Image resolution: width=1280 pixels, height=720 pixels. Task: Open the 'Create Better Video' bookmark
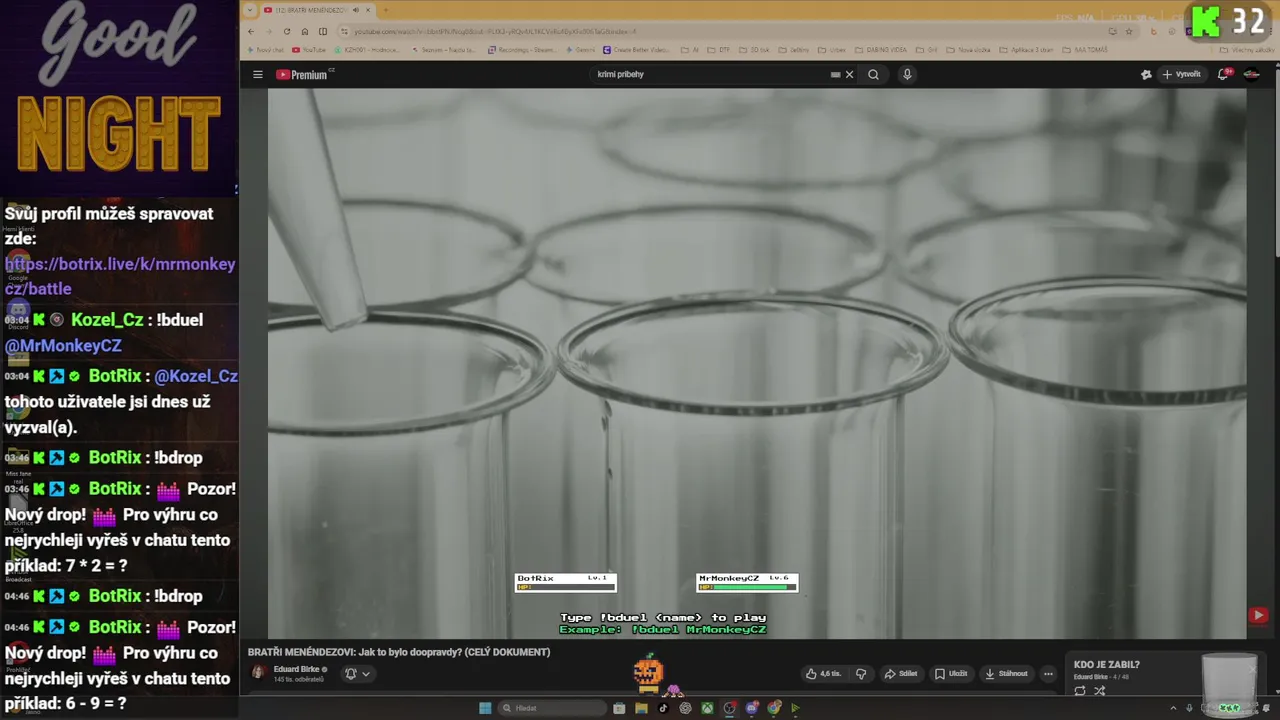(x=637, y=49)
